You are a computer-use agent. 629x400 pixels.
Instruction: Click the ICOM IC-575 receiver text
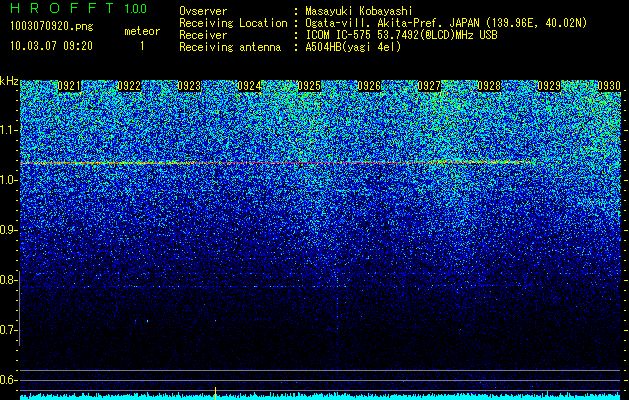tap(401, 35)
